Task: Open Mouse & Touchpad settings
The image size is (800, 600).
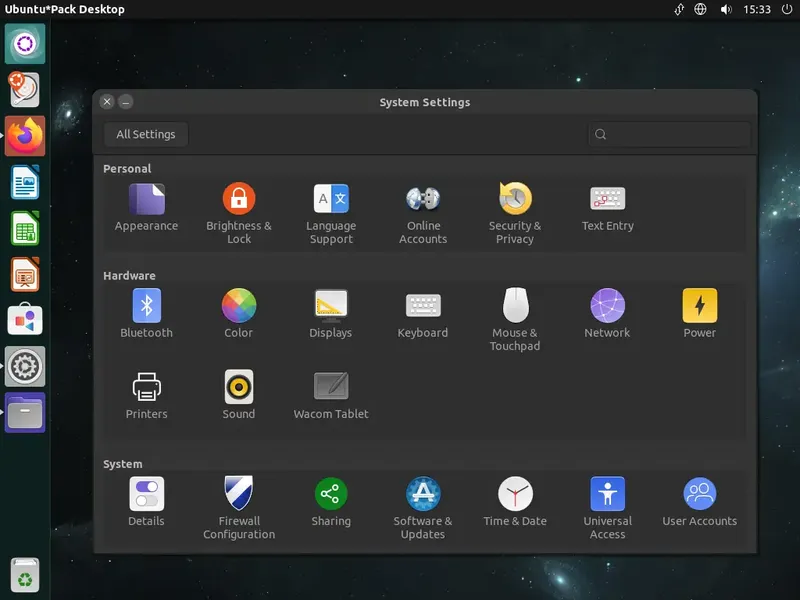Action: [515, 319]
